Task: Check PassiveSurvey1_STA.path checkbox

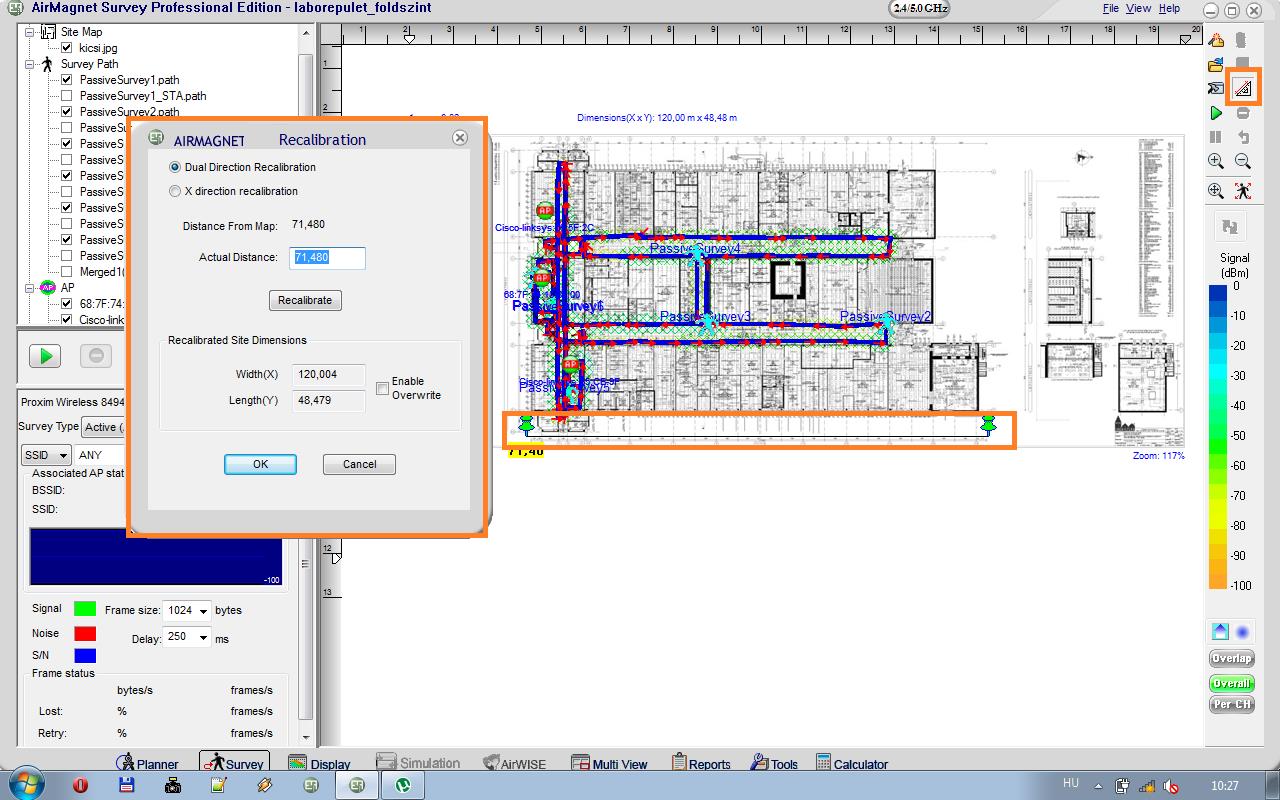Action: point(67,96)
